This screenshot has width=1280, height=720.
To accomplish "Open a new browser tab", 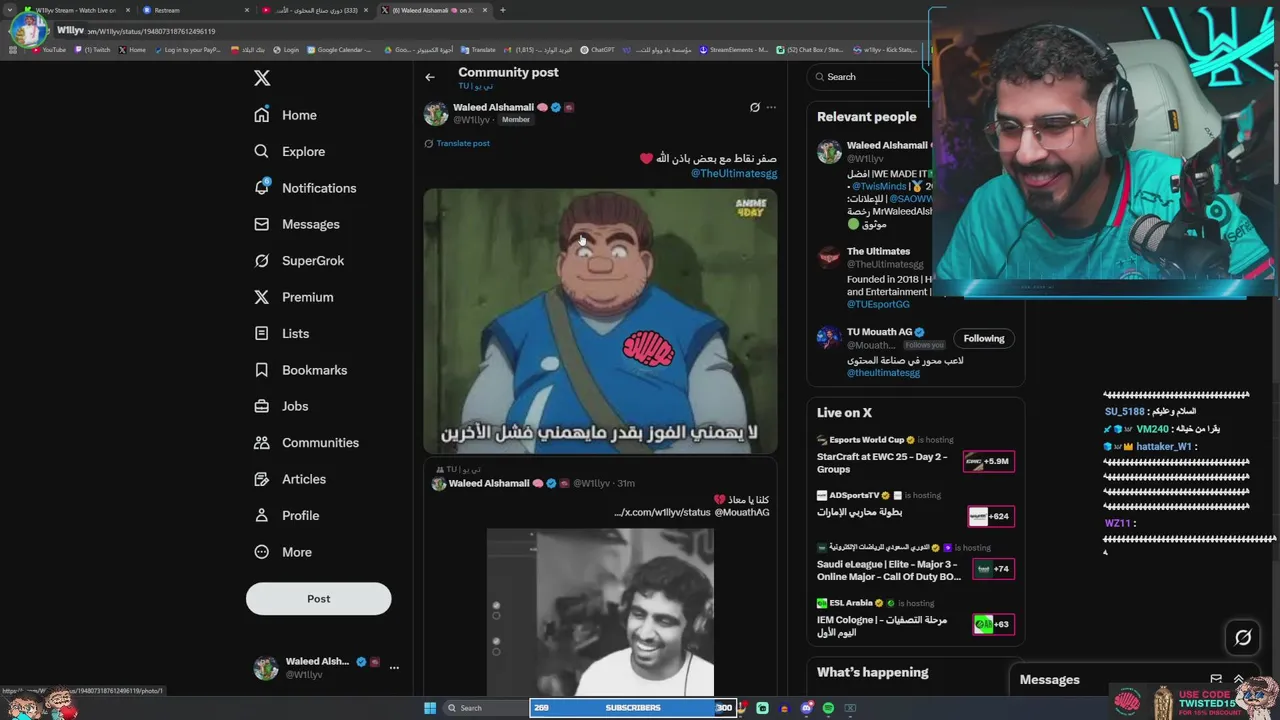I will coord(502,10).
